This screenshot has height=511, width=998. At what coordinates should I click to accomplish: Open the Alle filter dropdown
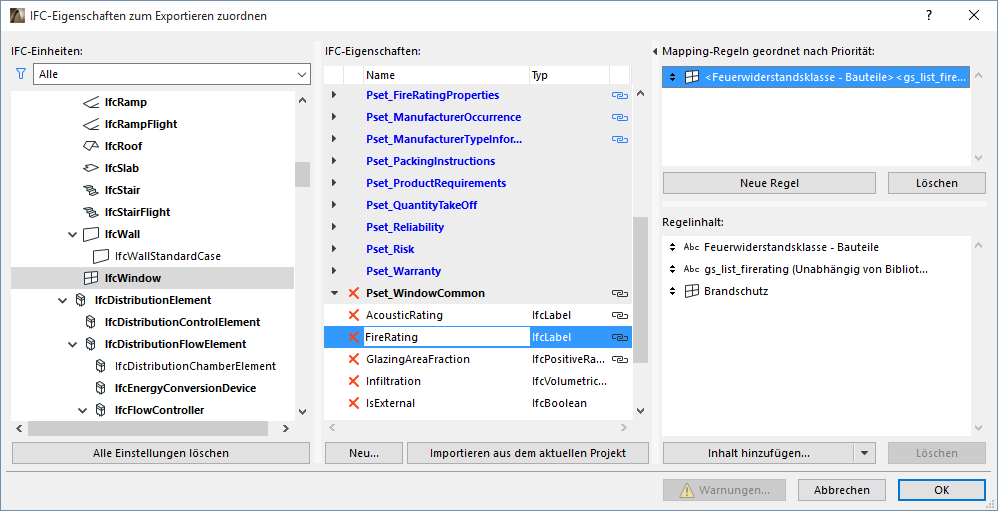pos(171,74)
